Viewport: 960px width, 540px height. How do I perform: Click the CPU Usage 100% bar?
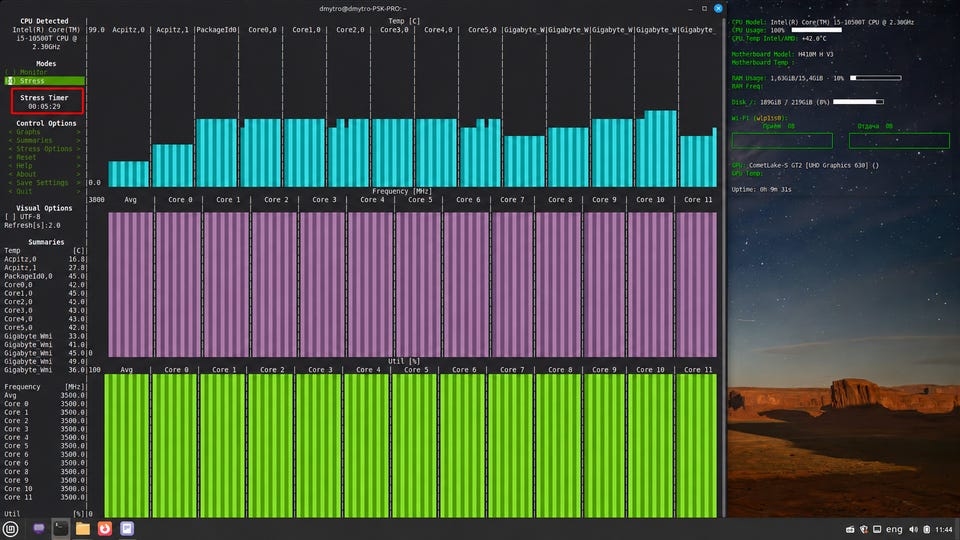(816, 30)
